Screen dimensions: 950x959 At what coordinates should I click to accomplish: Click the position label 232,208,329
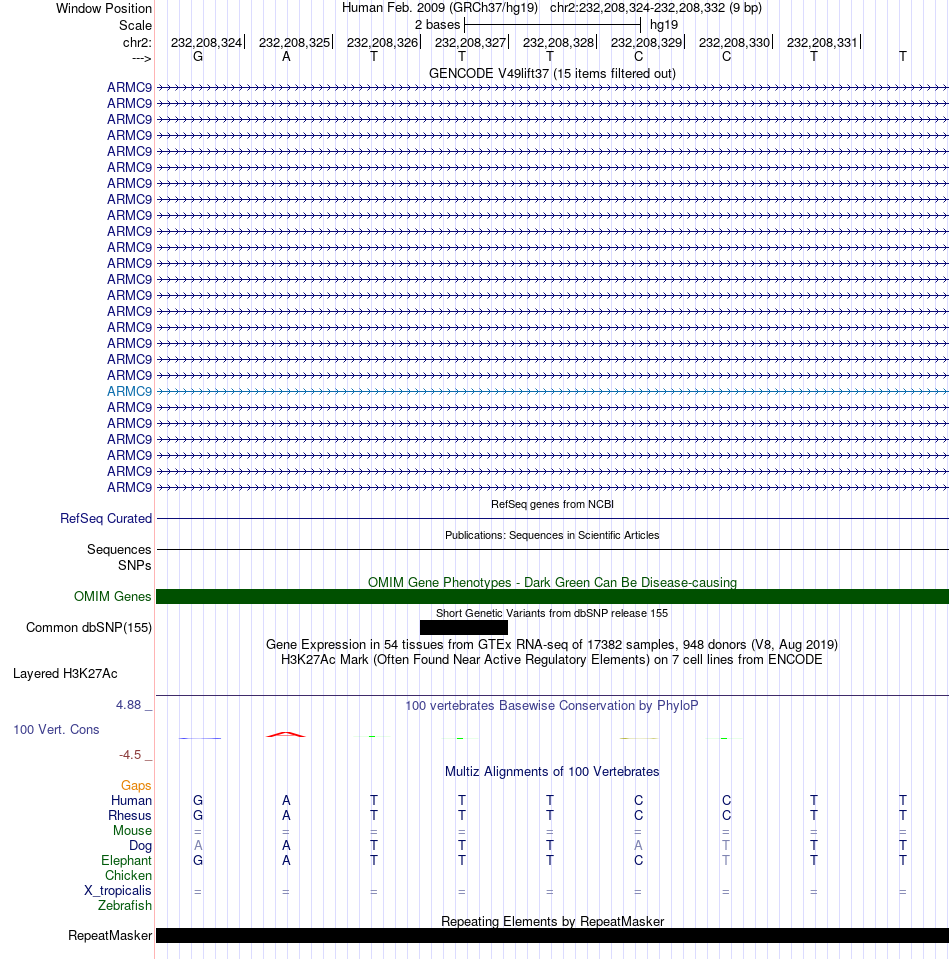[x=646, y=43]
